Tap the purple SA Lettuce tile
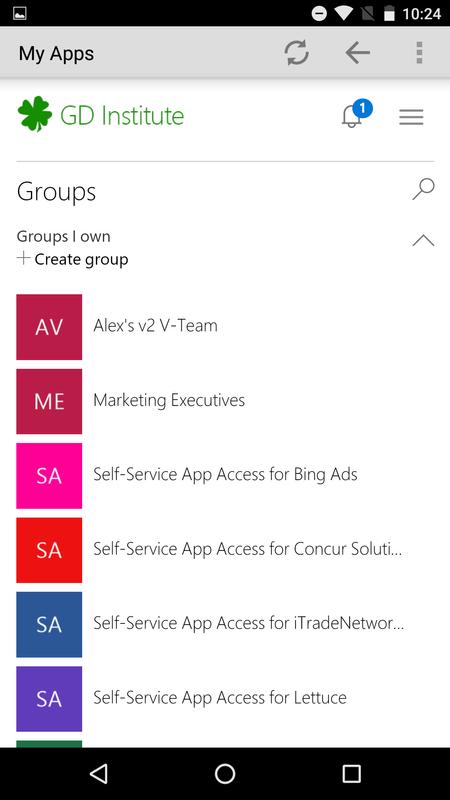450x800 pixels. pos(49,698)
